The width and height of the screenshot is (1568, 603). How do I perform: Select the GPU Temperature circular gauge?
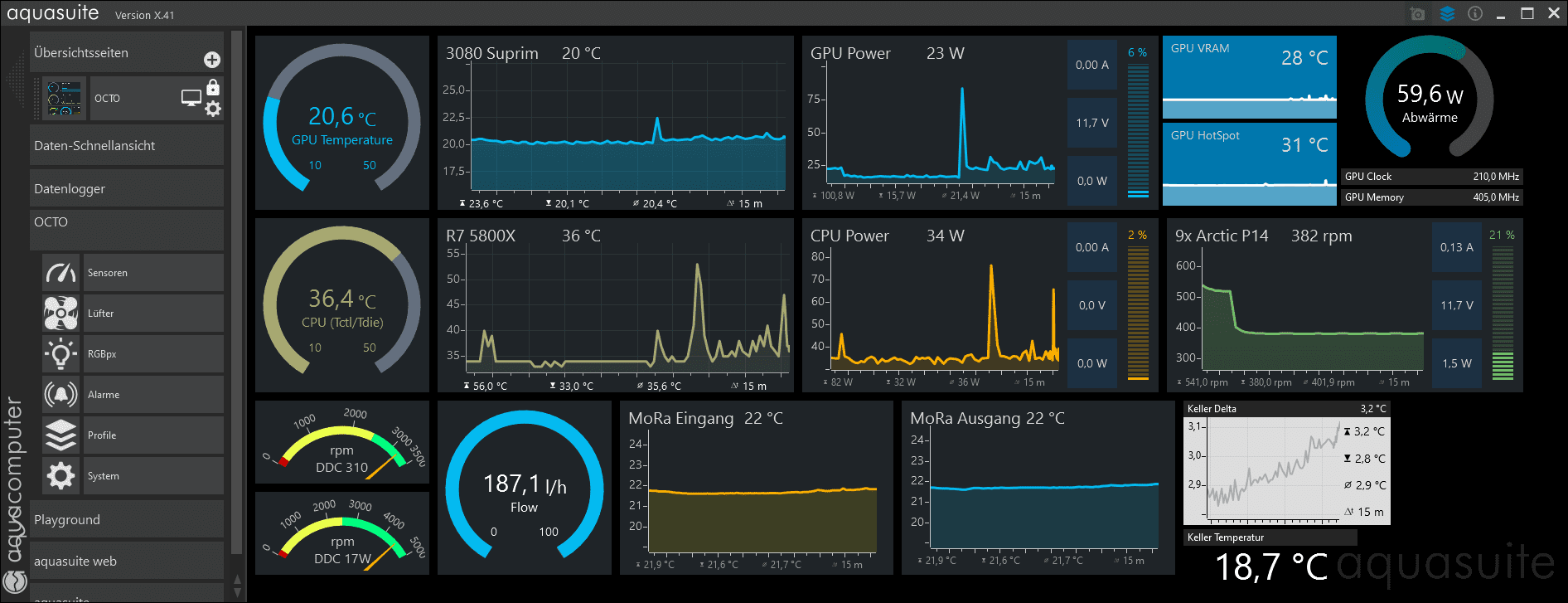342,123
